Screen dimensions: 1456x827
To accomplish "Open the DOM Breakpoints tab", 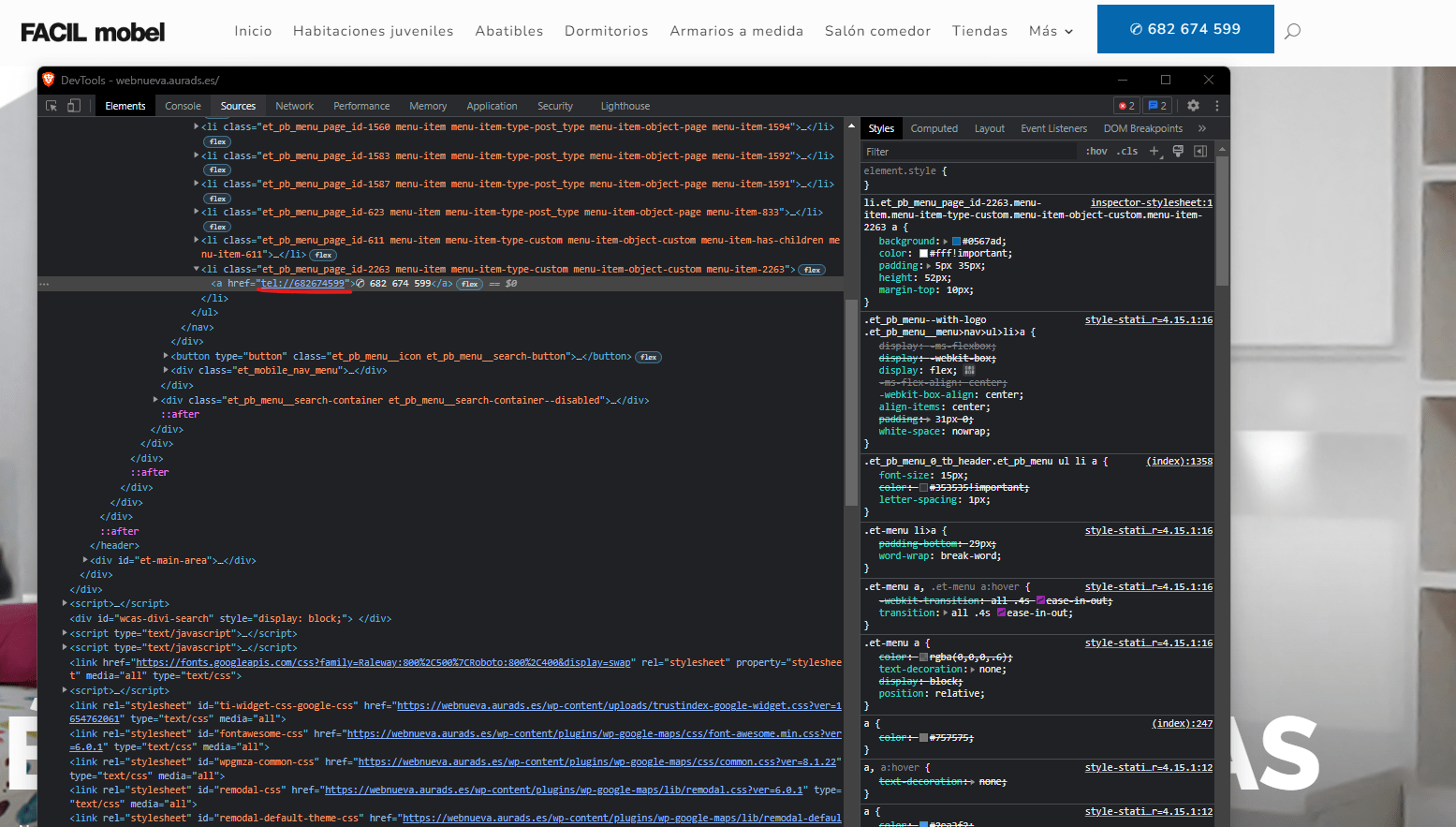I will click(x=1143, y=128).
